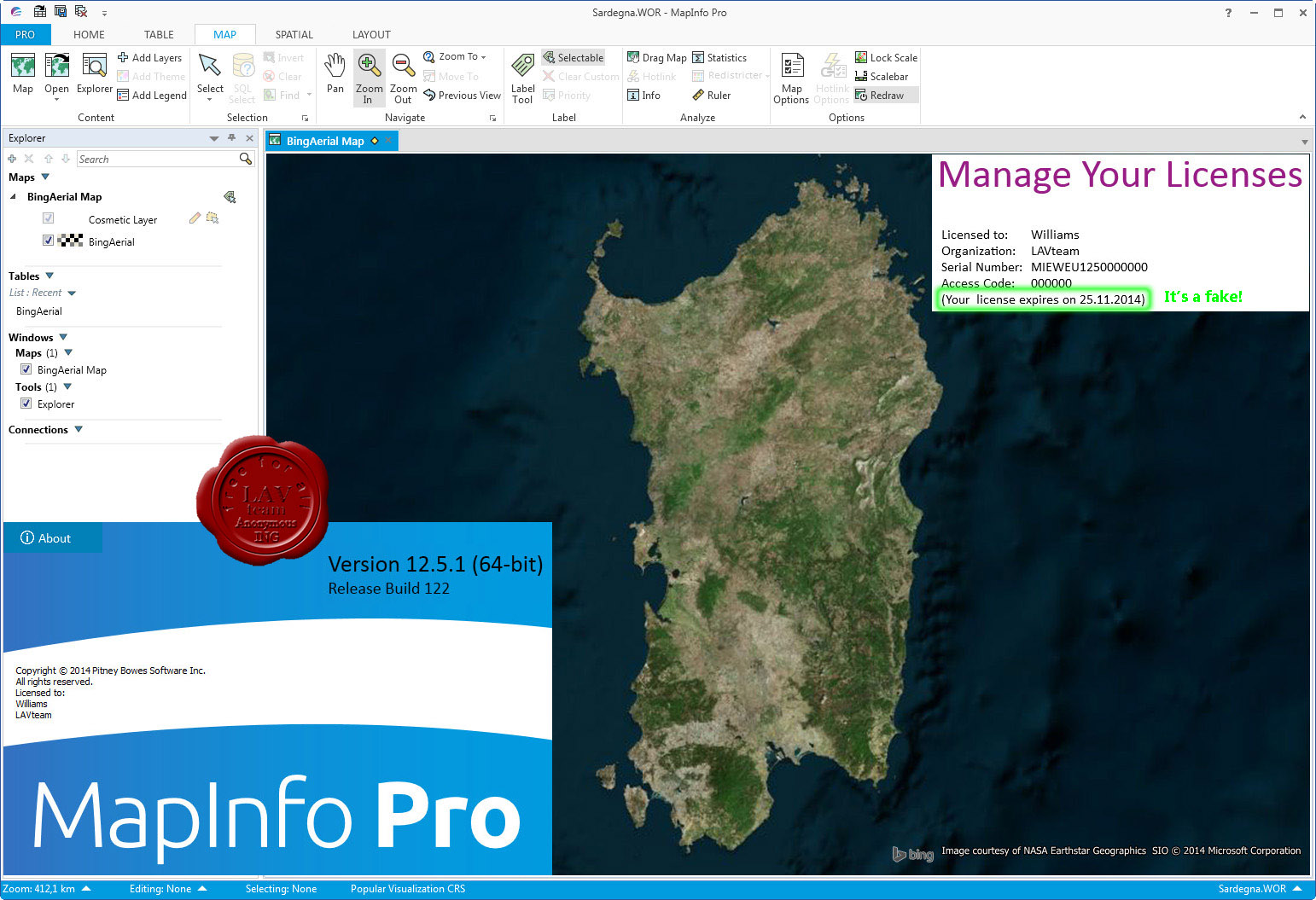Select the BingAerial Map document tab
Screen dimensions: 1316x900
(332, 141)
